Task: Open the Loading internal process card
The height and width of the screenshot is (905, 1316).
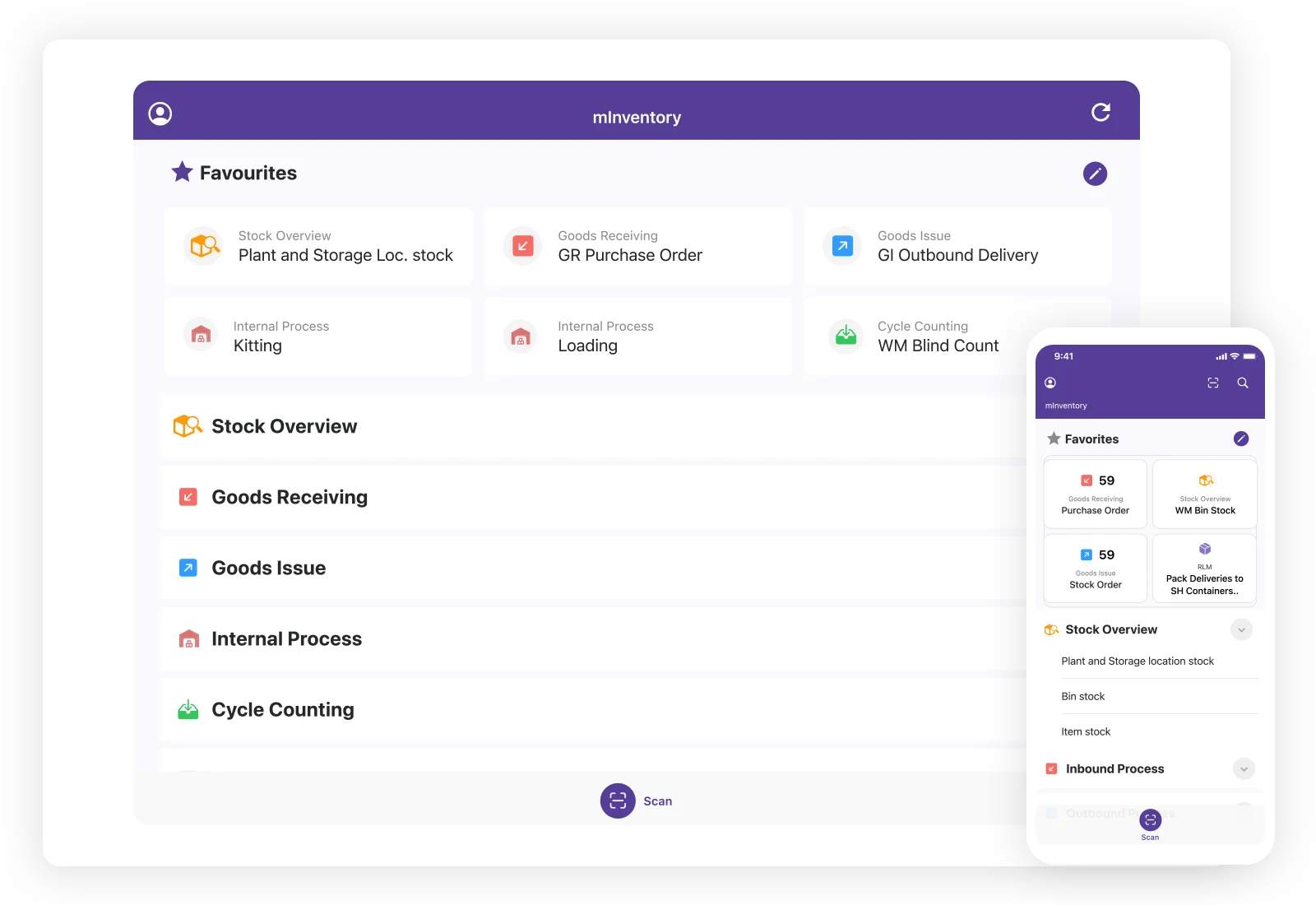Action: click(637, 337)
